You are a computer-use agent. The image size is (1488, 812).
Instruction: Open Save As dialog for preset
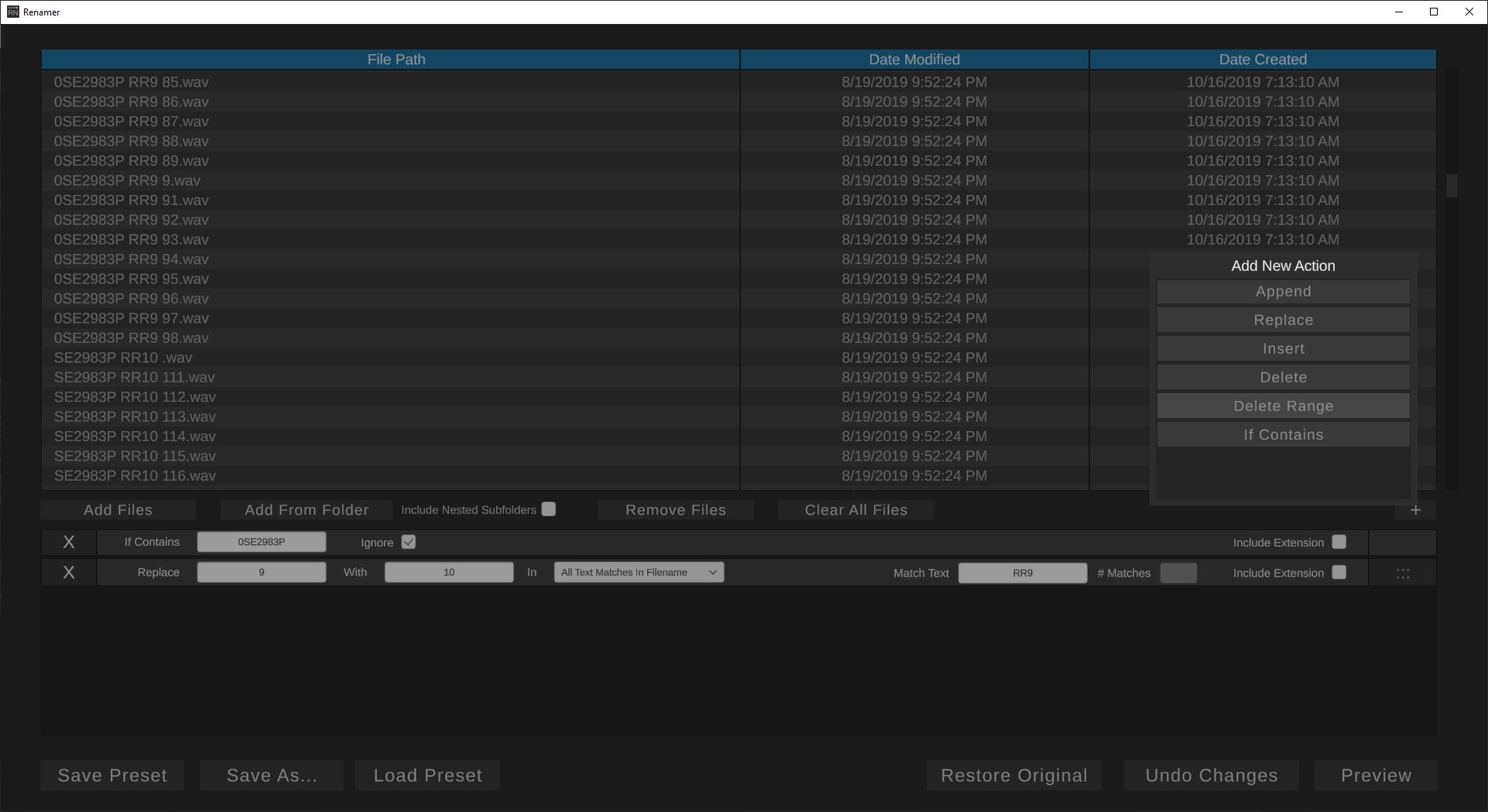pyautogui.click(x=271, y=775)
